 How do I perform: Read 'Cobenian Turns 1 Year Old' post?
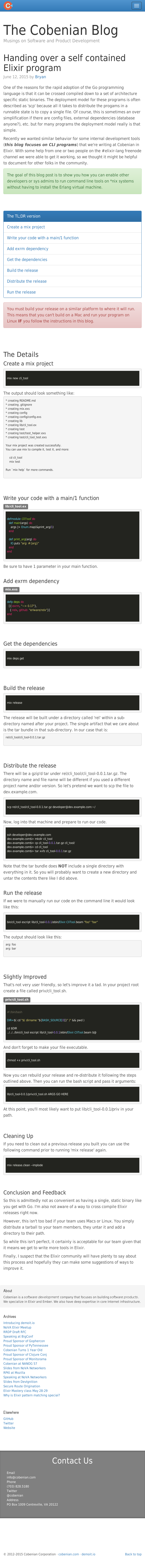tap(22, 1350)
